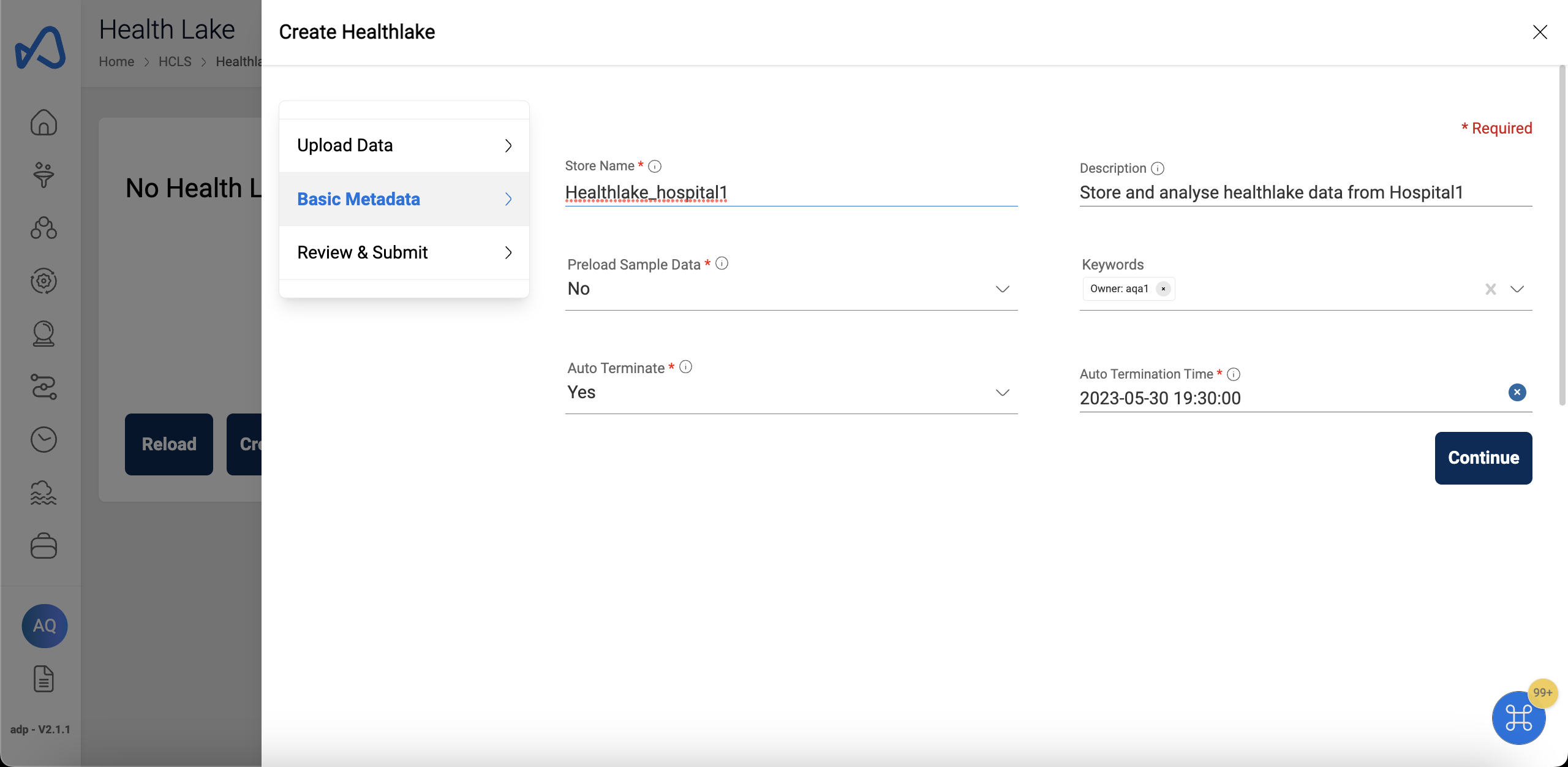1568x767 pixels.
Task: Open the Home sidebar icon
Action: [x=43, y=122]
